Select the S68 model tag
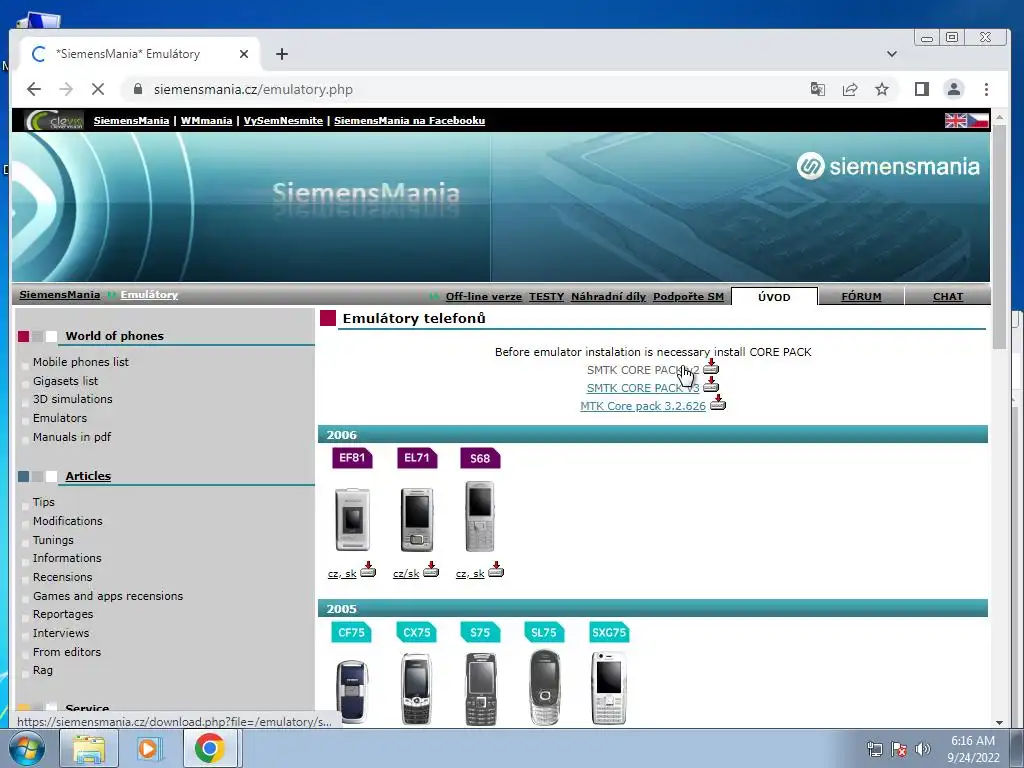 [x=480, y=458]
